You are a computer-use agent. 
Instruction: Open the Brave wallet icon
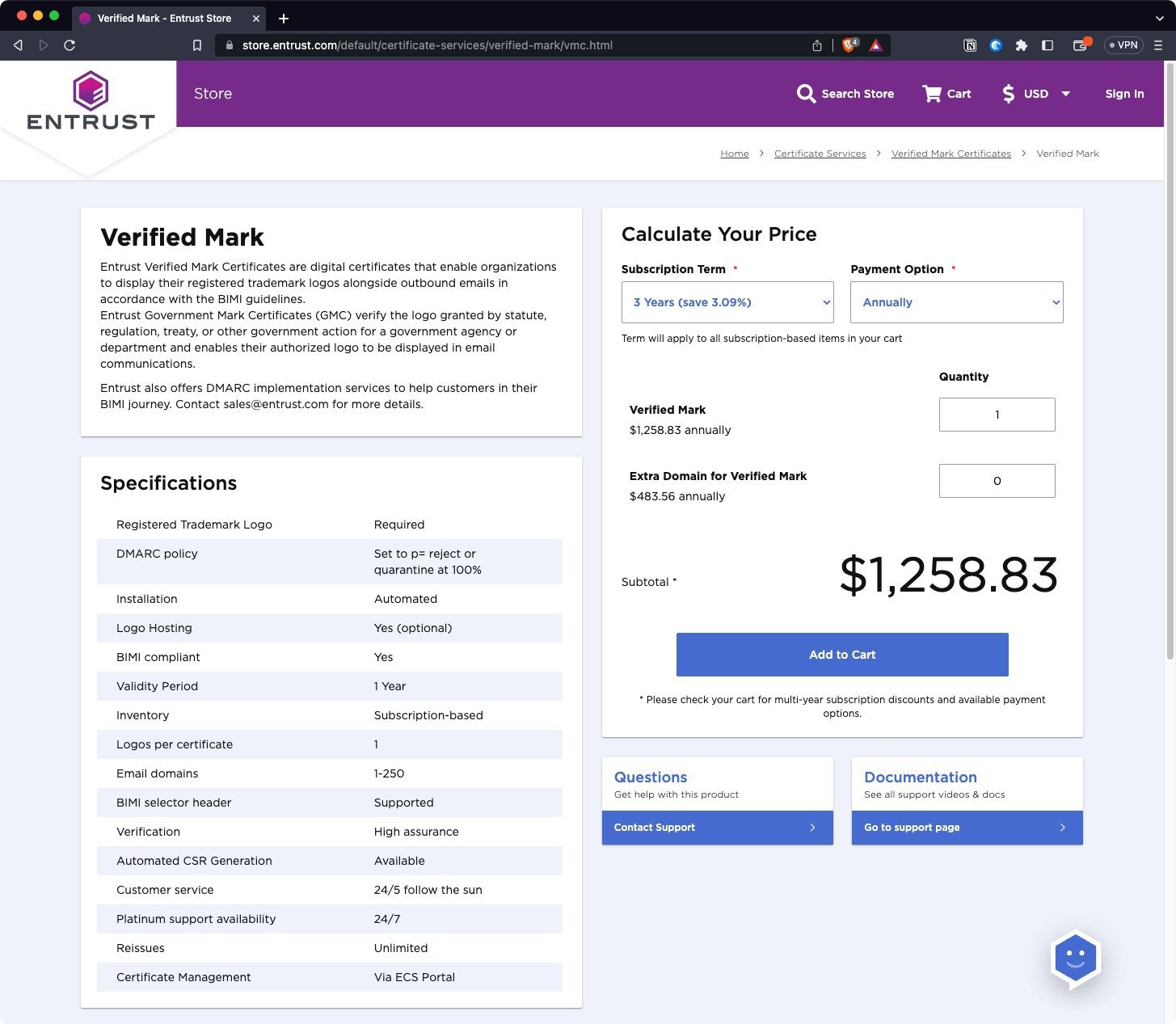(x=1081, y=45)
